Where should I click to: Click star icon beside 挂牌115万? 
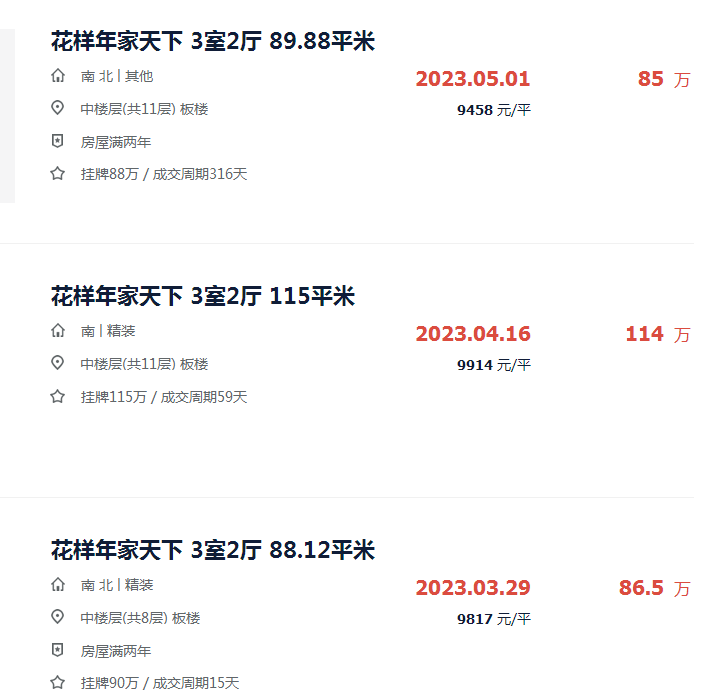tap(57, 396)
